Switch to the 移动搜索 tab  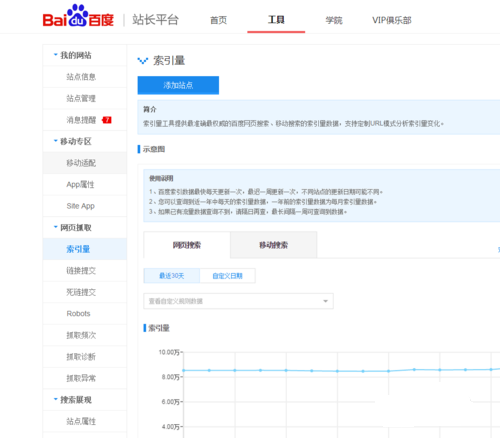[x=274, y=245]
